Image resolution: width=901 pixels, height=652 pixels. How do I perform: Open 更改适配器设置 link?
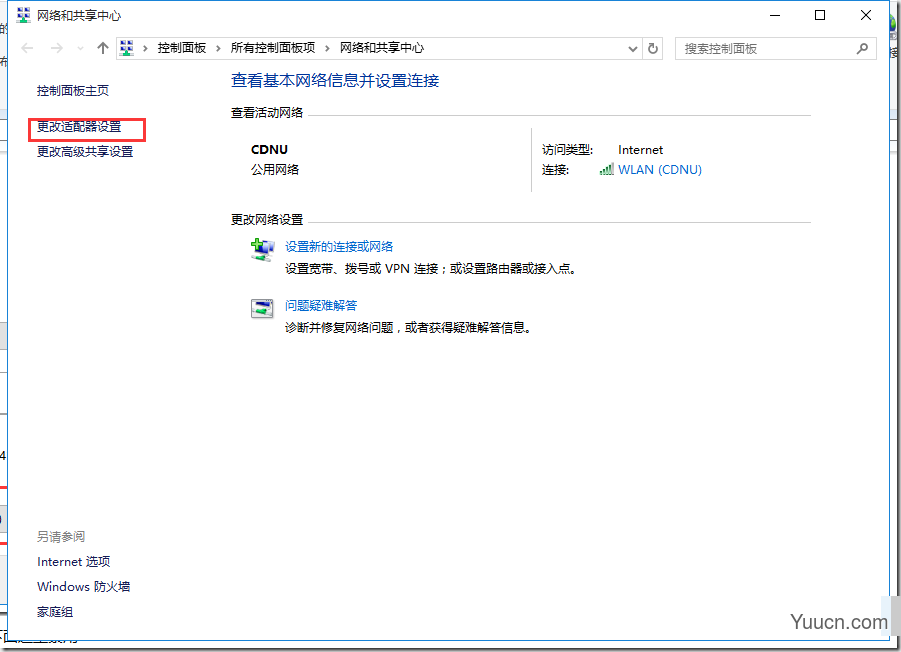pos(79,127)
